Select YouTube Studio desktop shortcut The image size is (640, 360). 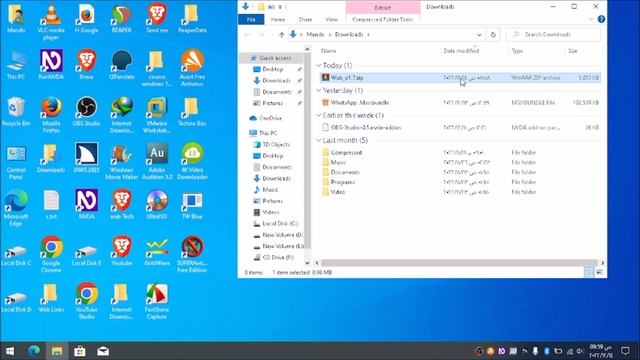[x=86, y=301]
